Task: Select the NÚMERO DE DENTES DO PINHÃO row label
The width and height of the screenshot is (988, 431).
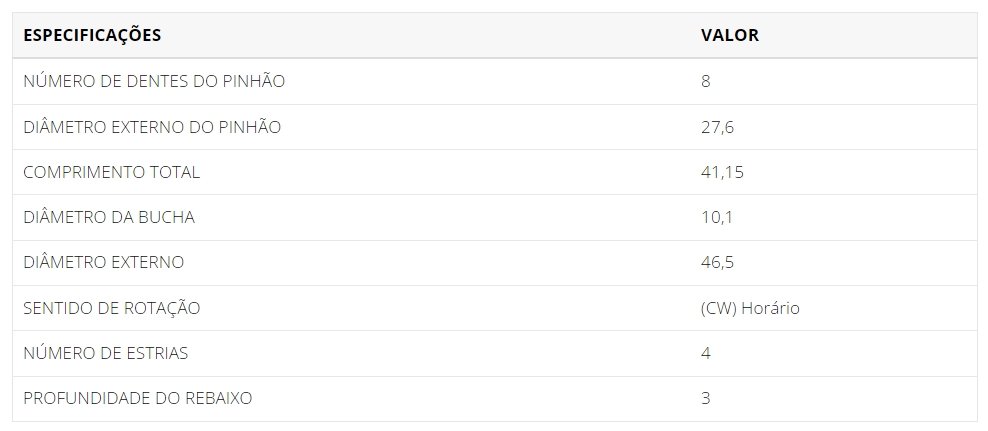Action: click(154, 81)
